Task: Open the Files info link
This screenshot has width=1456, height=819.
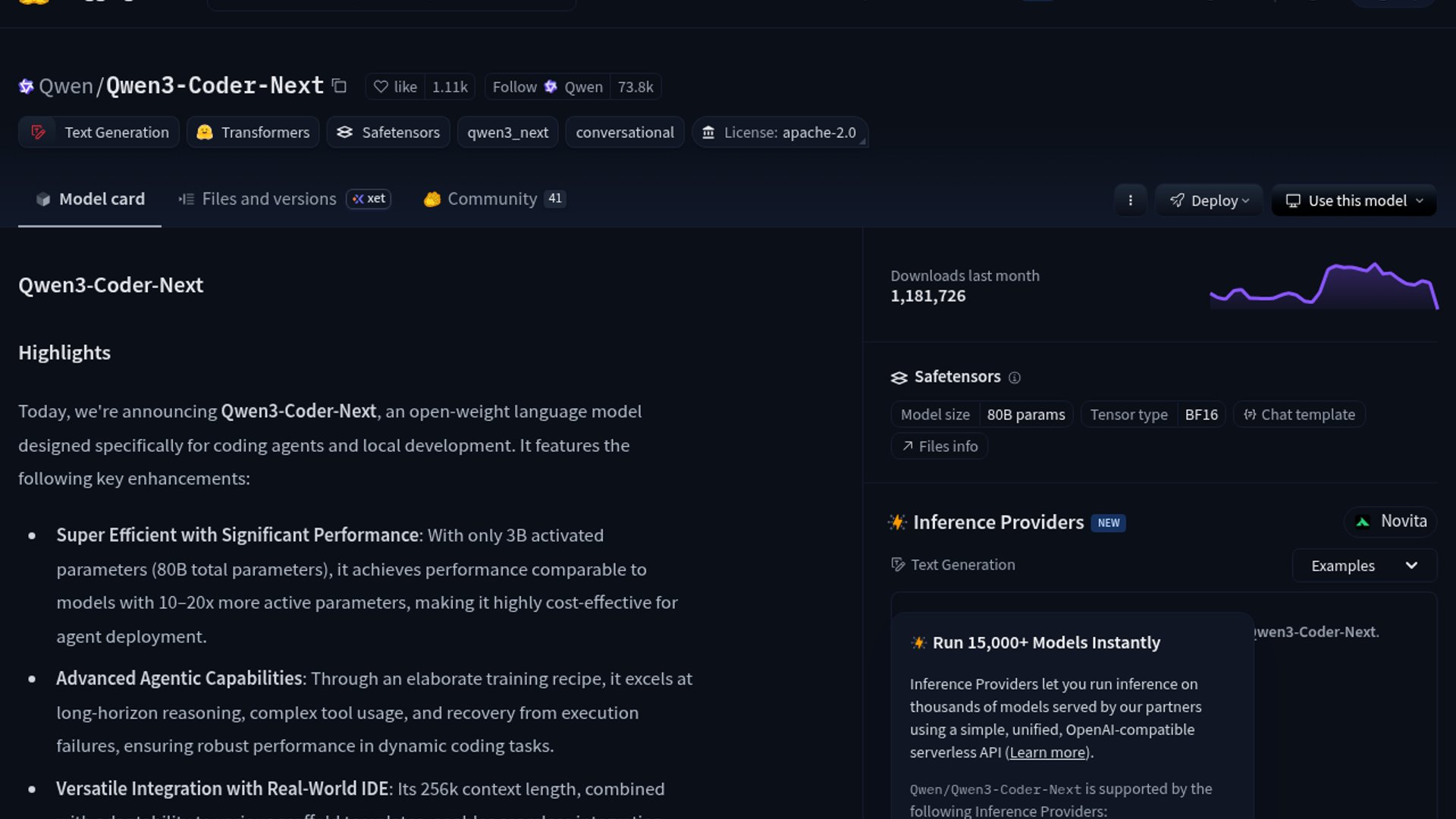Action: [940, 447]
